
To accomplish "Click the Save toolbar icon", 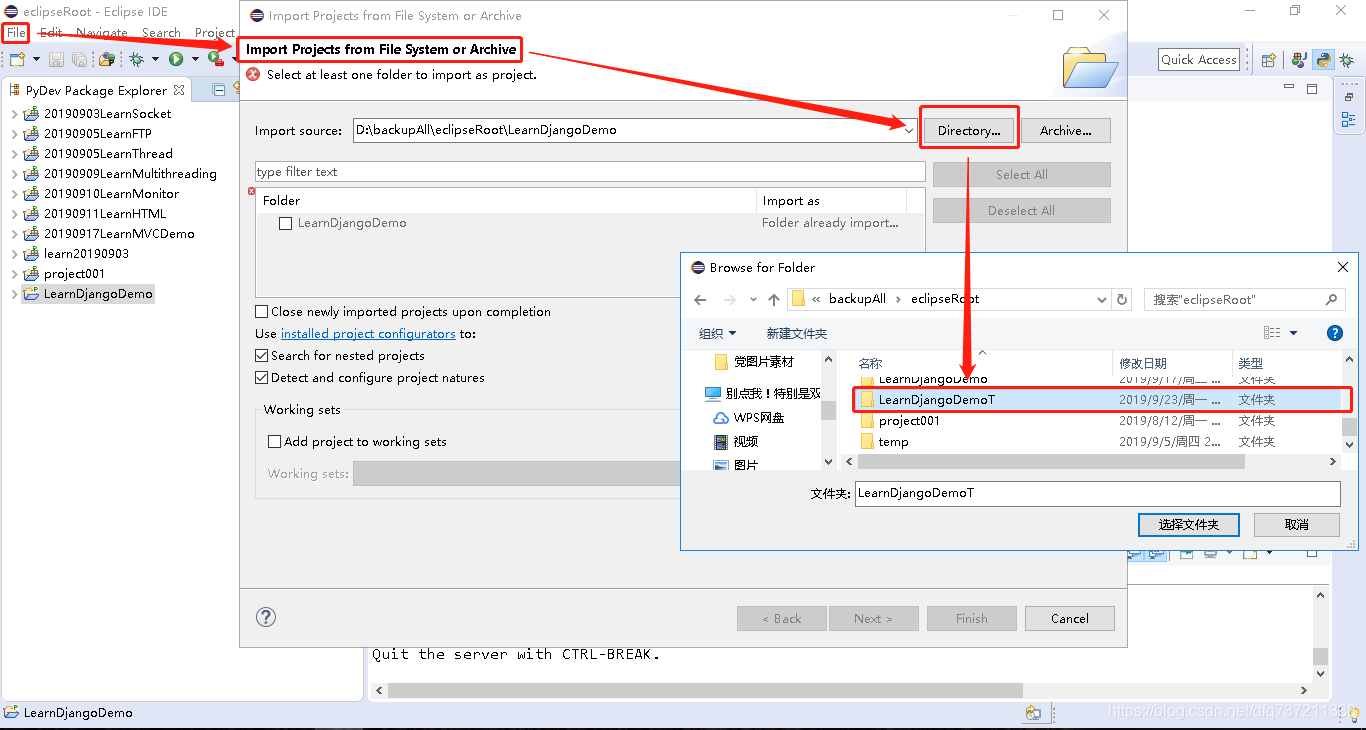I will 57,60.
